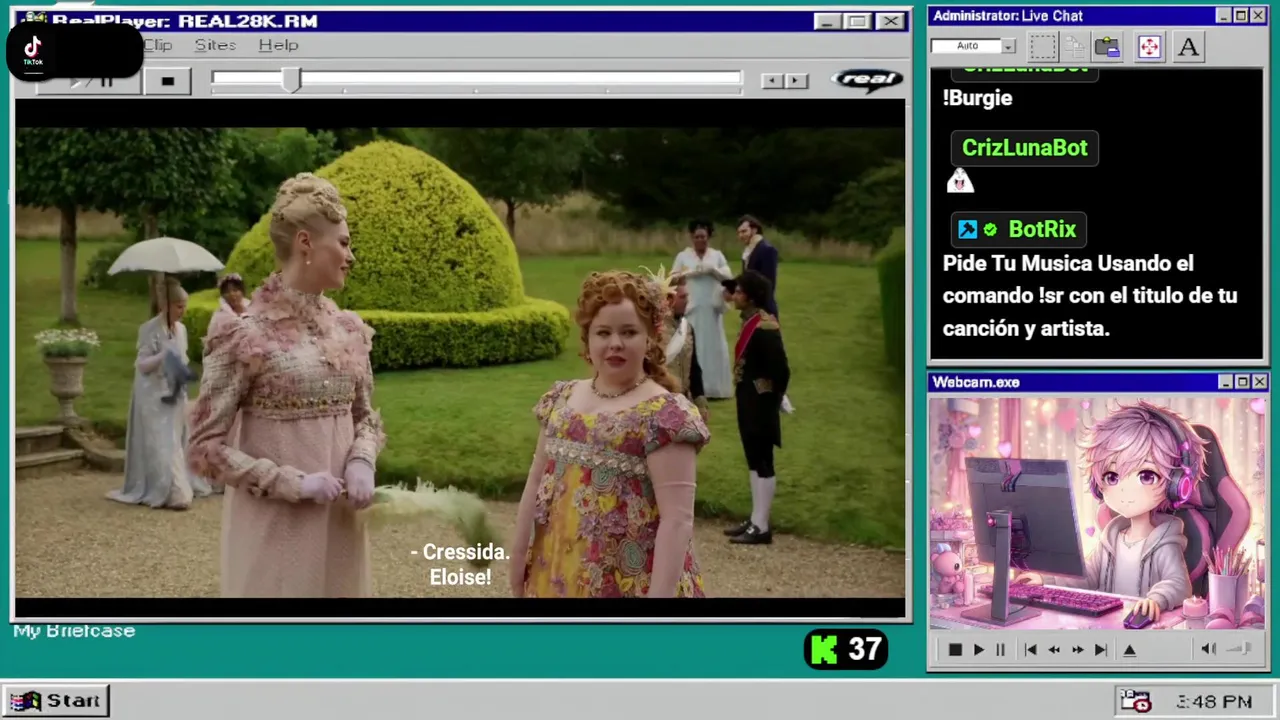The width and height of the screenshot is (1280, 720).
Task: Click the copy pages icon in Live Chat toolbar
Action: click(1075, 46)
